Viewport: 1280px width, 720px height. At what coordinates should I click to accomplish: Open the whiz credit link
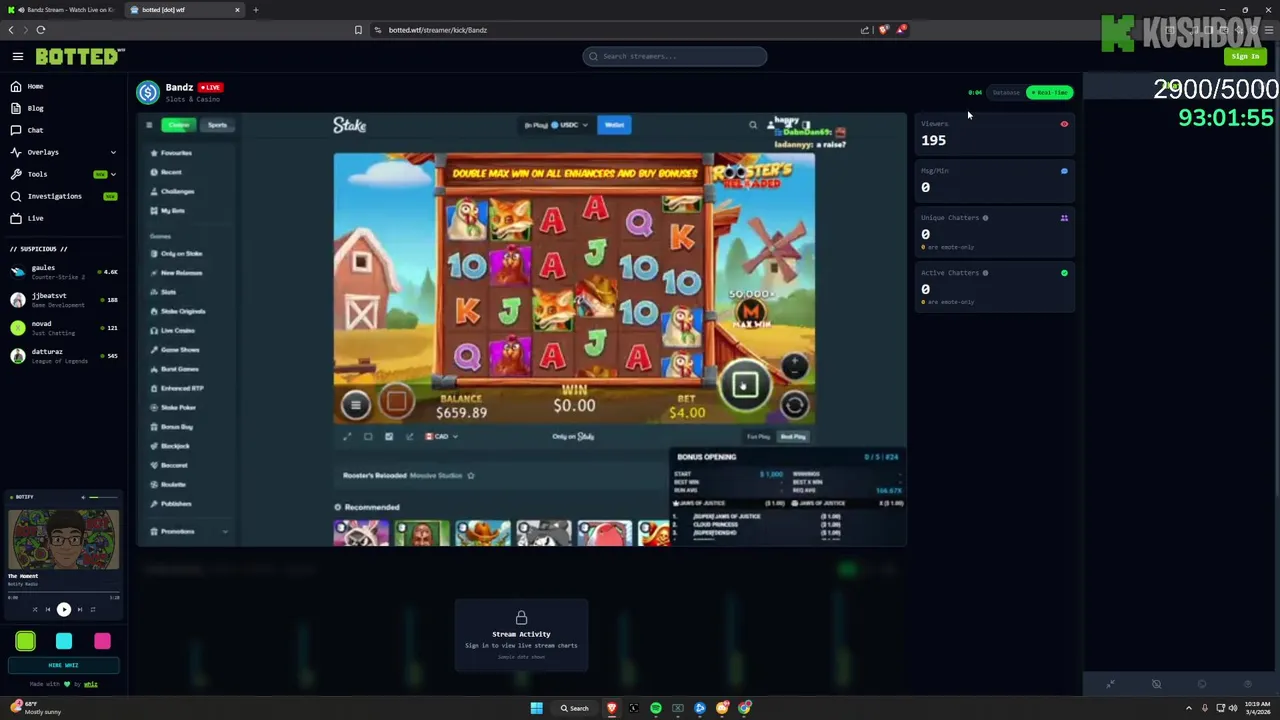pyautogui.click(x=90, y=684)
